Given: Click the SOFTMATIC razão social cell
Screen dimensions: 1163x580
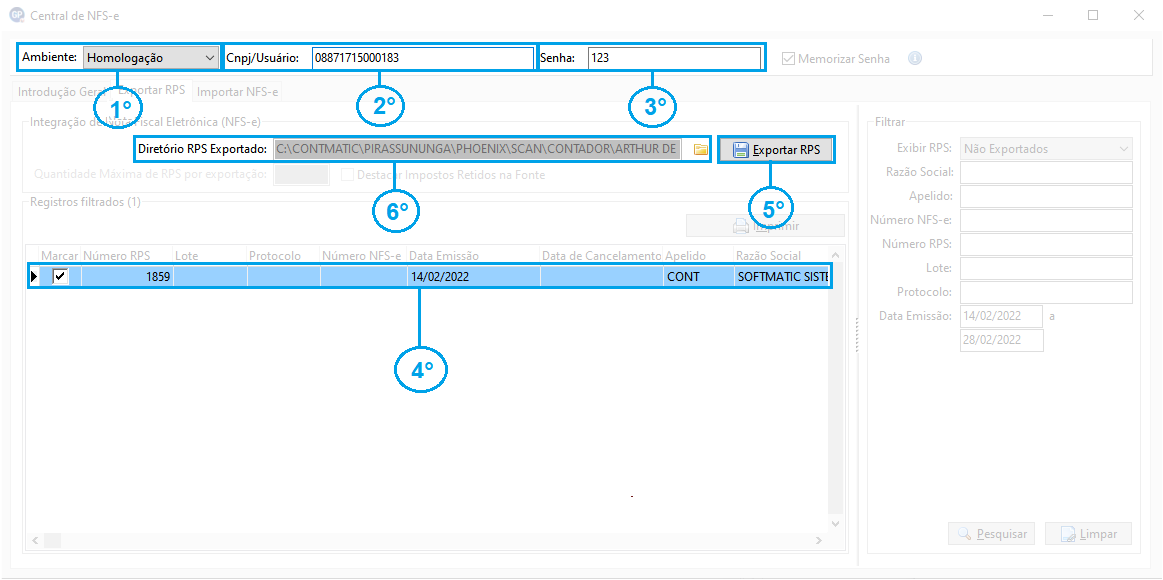Looking at the screenshot, I should 780,277.
